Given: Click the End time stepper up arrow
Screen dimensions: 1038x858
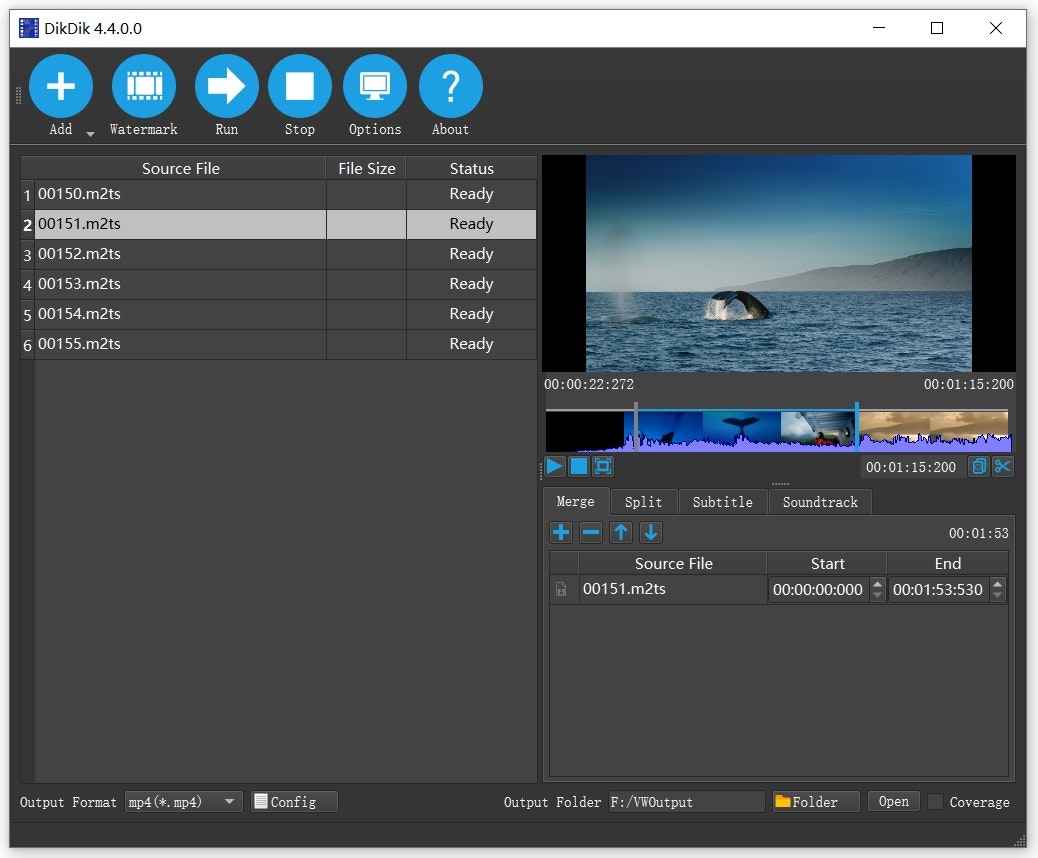Looking at the screenshot, I should (996, 585).
